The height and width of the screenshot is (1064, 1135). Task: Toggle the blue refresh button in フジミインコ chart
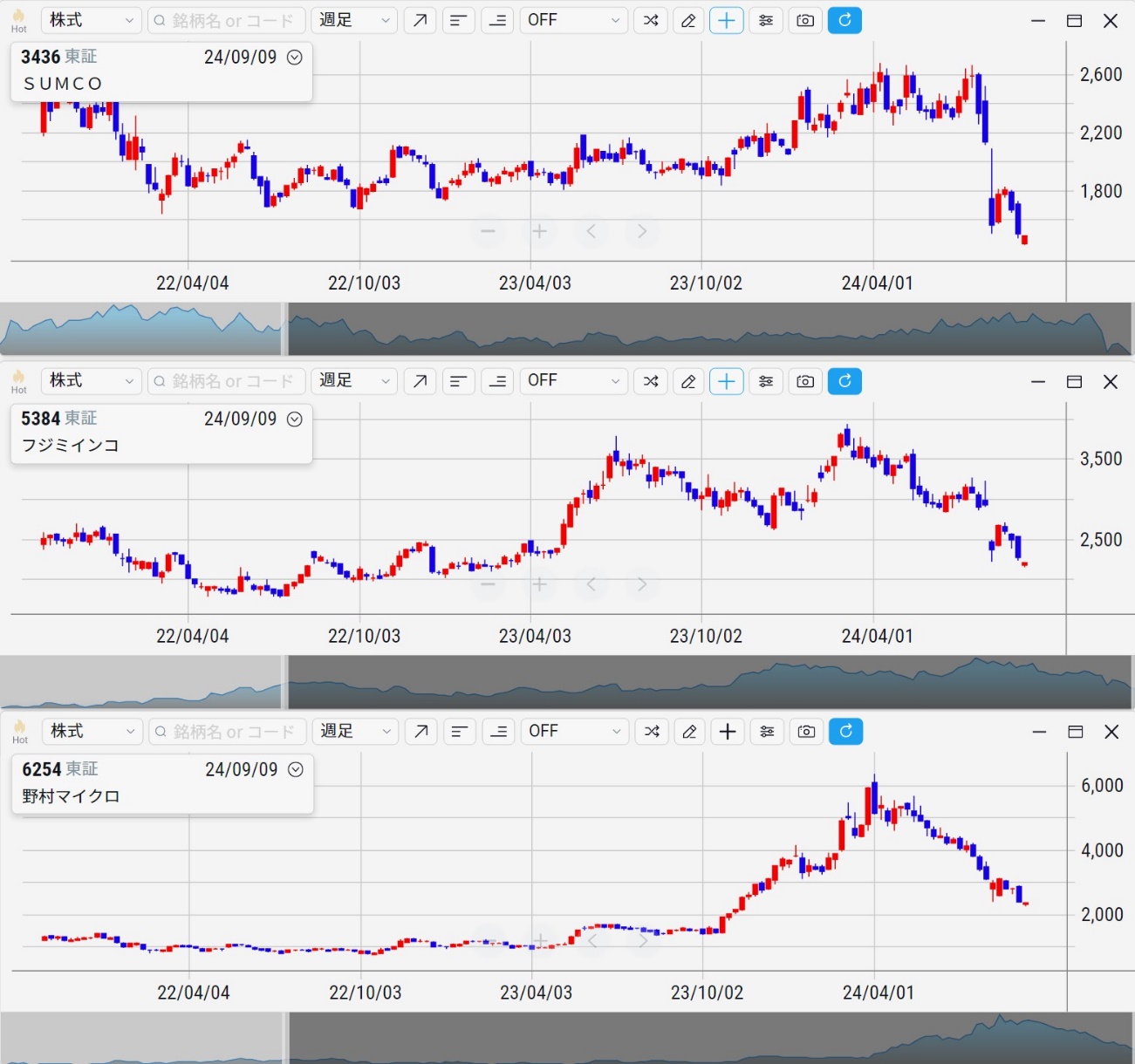(x=844, y=381)
